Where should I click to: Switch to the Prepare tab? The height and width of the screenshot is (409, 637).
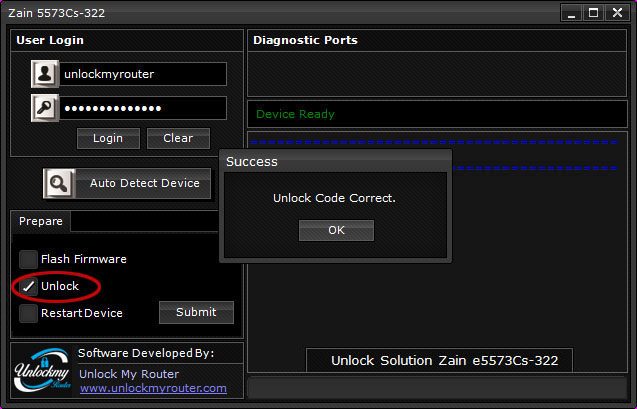(41, 221)
